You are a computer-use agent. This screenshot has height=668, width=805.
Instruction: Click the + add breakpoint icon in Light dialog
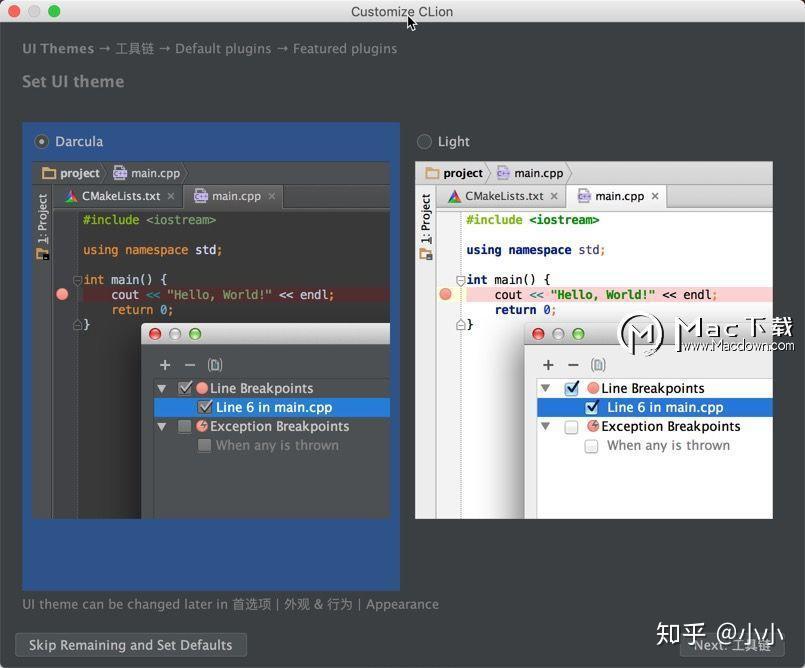coord(547,365)
